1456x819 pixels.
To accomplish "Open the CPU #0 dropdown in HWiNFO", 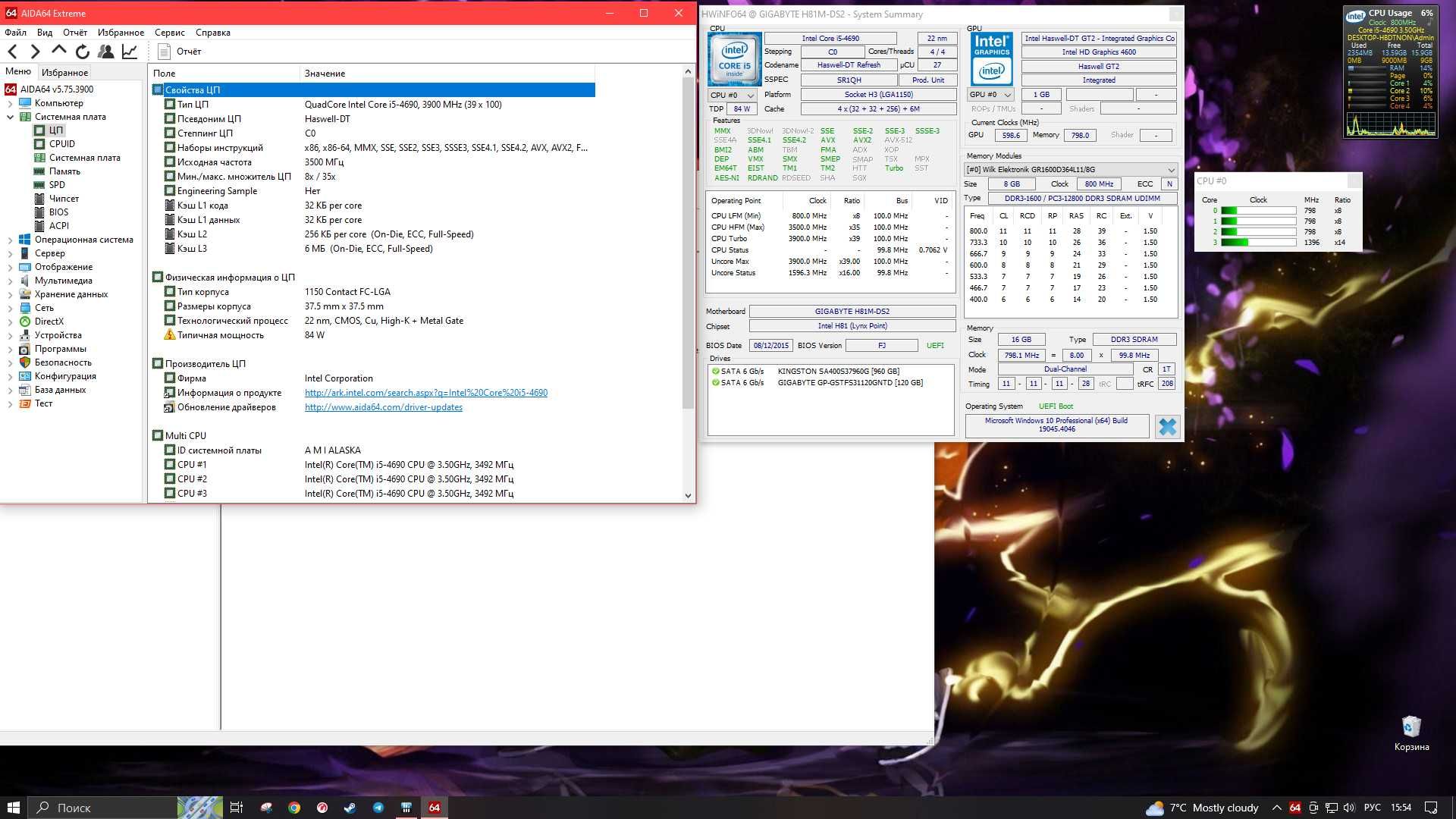I will pyautogui.click(x=732, y=96).
